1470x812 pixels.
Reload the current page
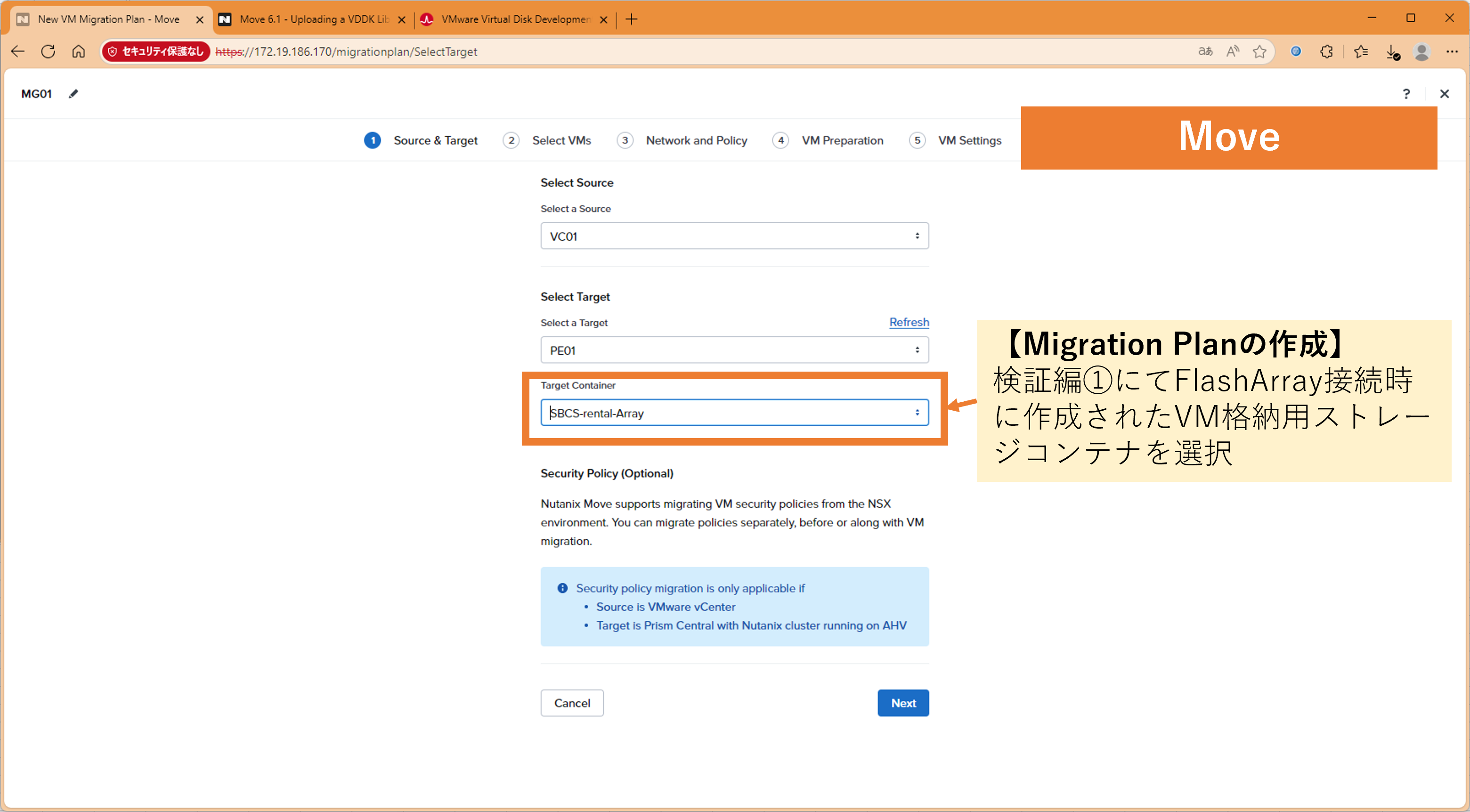(x=49, y=51)
